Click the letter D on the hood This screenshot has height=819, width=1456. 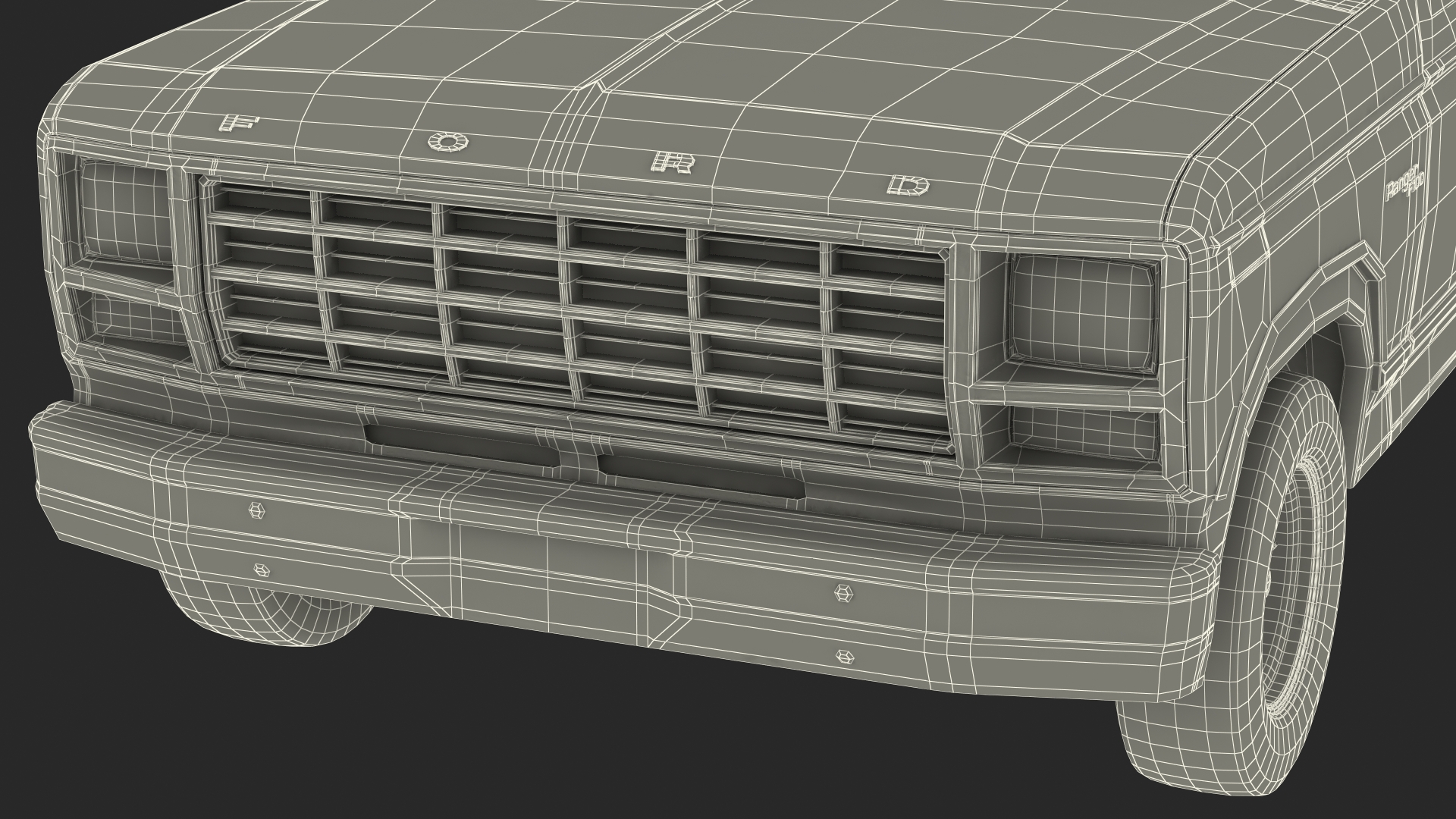(908, 185)
